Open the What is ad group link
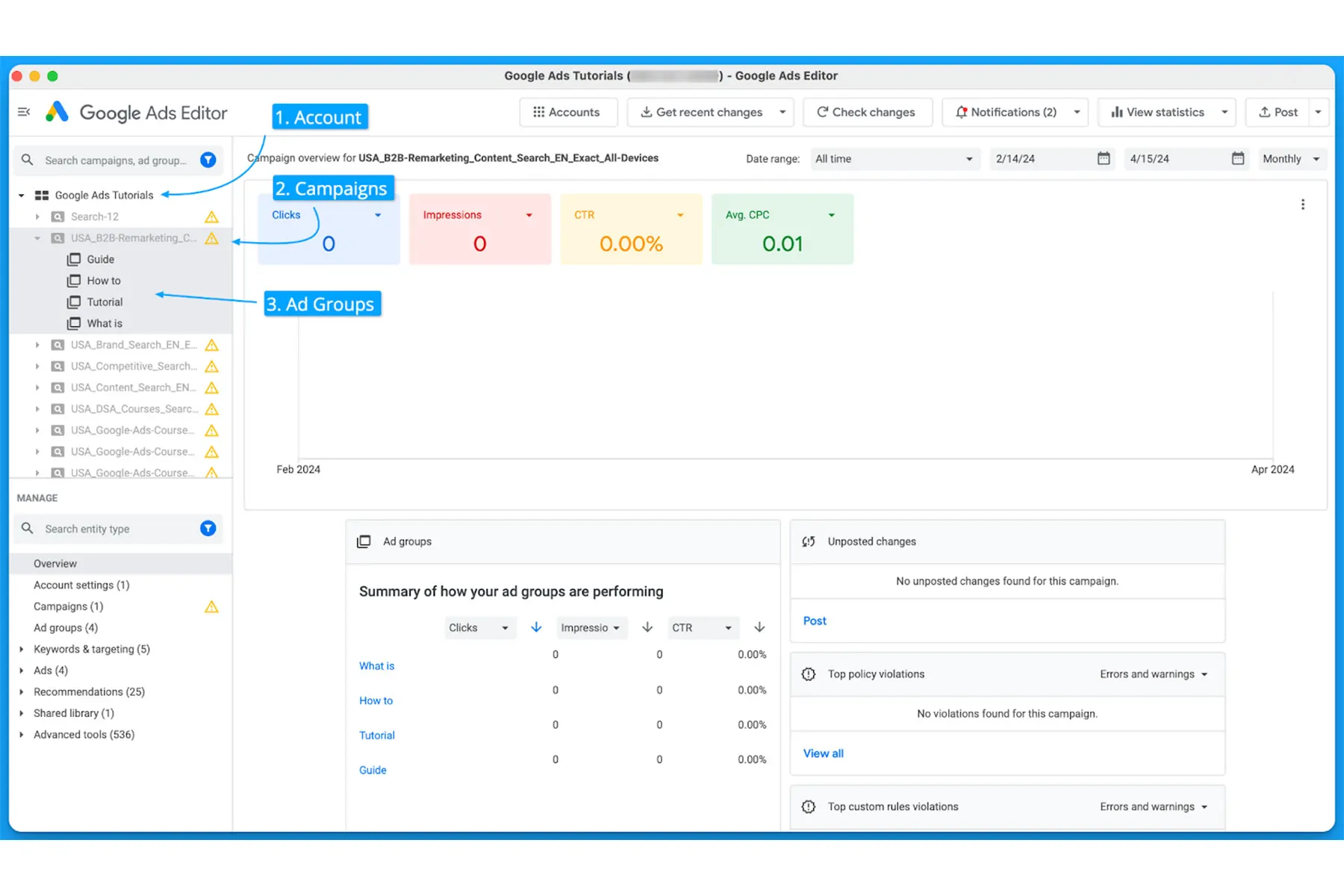This screenshot has height=896, width=1344. tap(377, 666)
